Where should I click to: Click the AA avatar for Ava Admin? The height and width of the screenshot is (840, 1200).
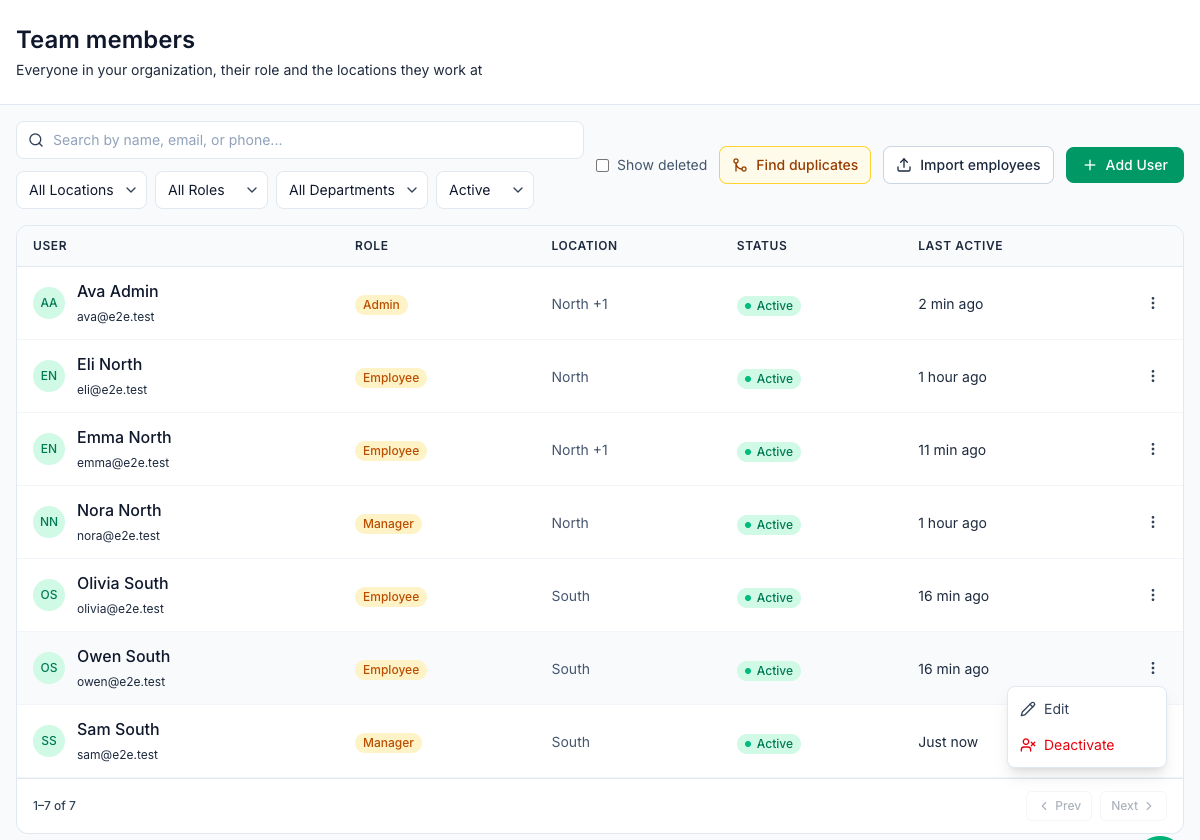(49, 303)
